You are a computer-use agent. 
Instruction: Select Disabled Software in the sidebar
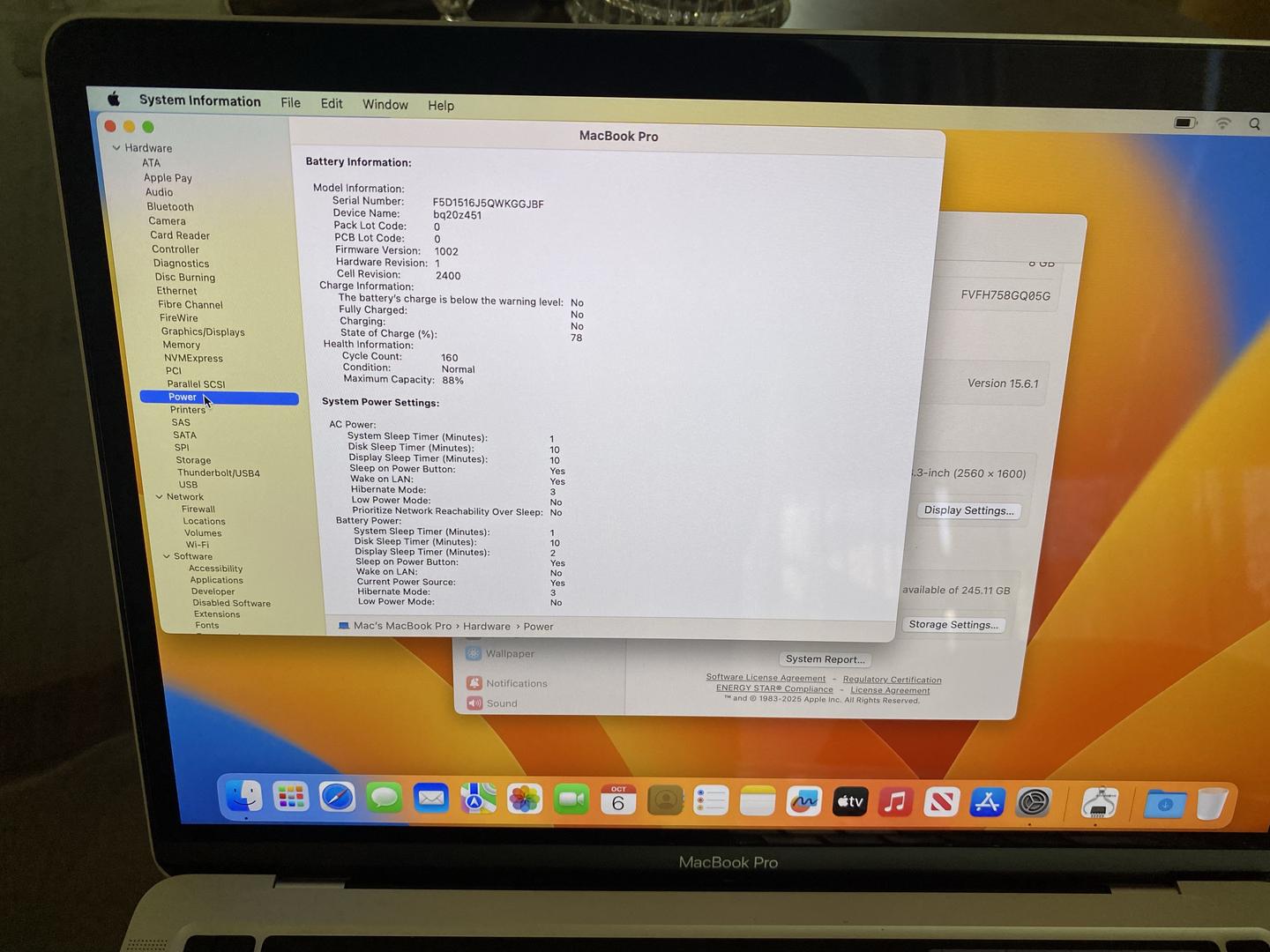pyautogui.click(x=232, y=603)
